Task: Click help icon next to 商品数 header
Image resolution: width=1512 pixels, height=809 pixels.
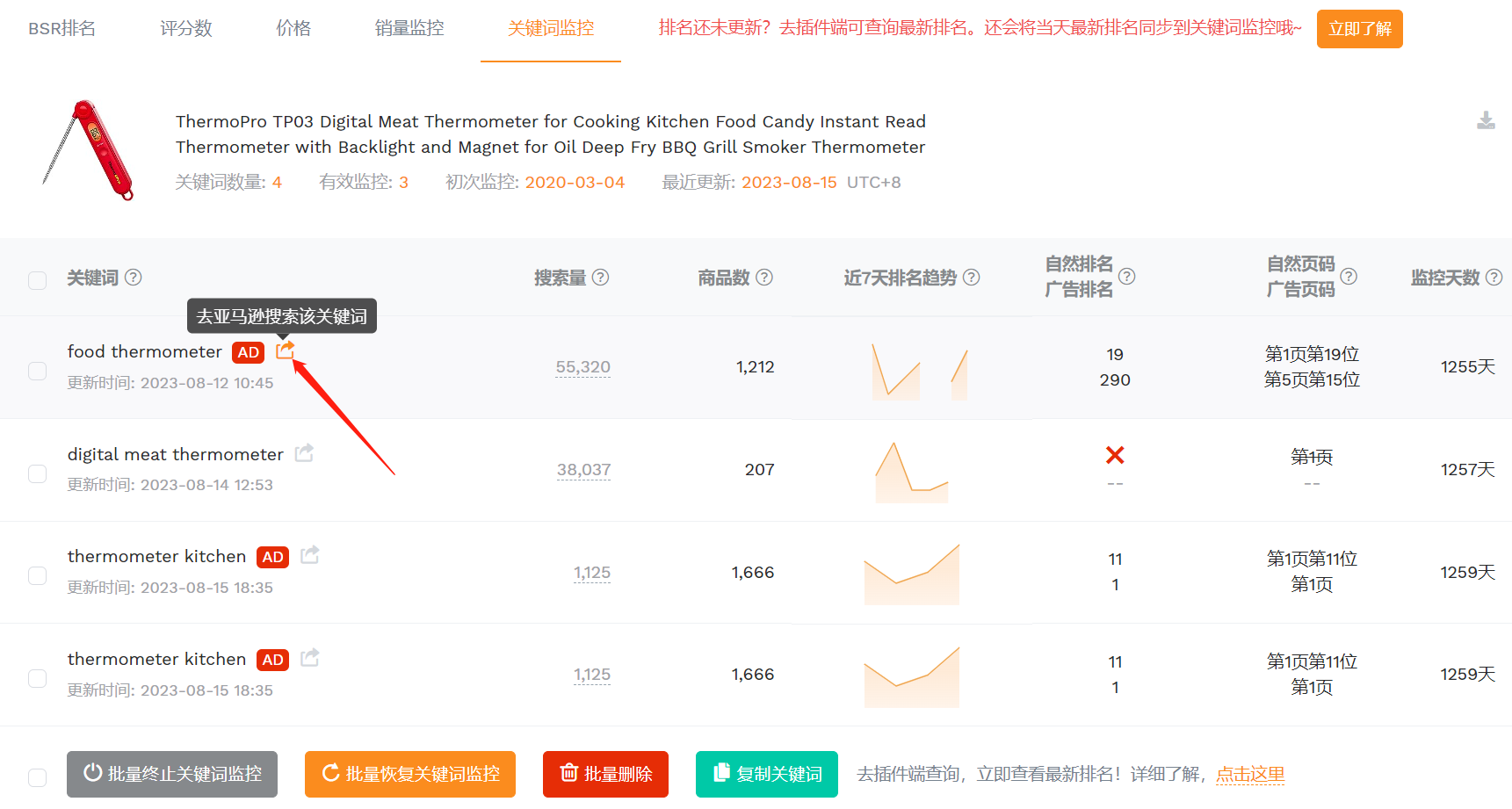Action: [764, 278]
